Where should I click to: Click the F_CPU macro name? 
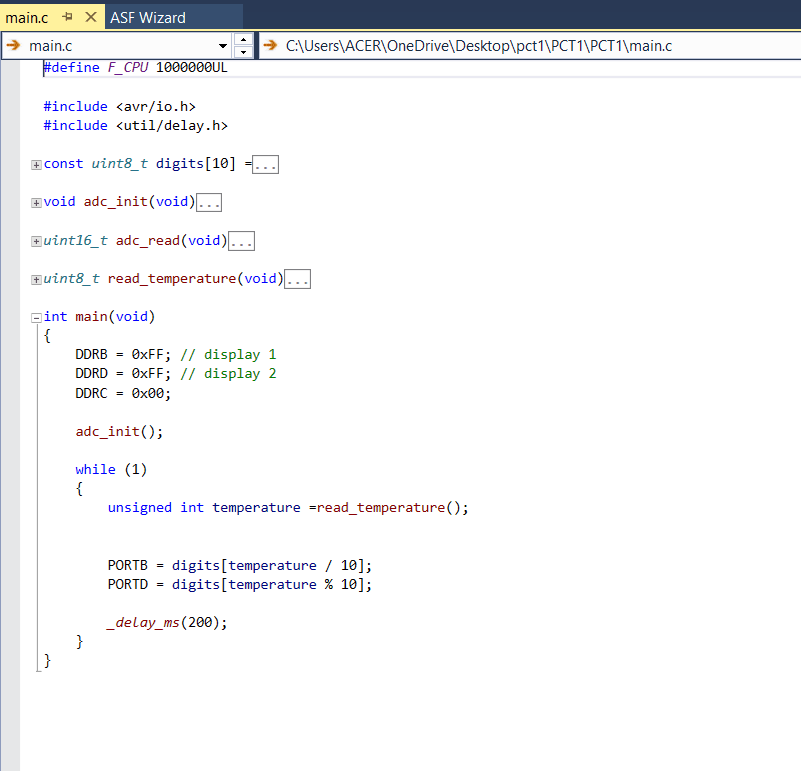(x=128, y=67)
